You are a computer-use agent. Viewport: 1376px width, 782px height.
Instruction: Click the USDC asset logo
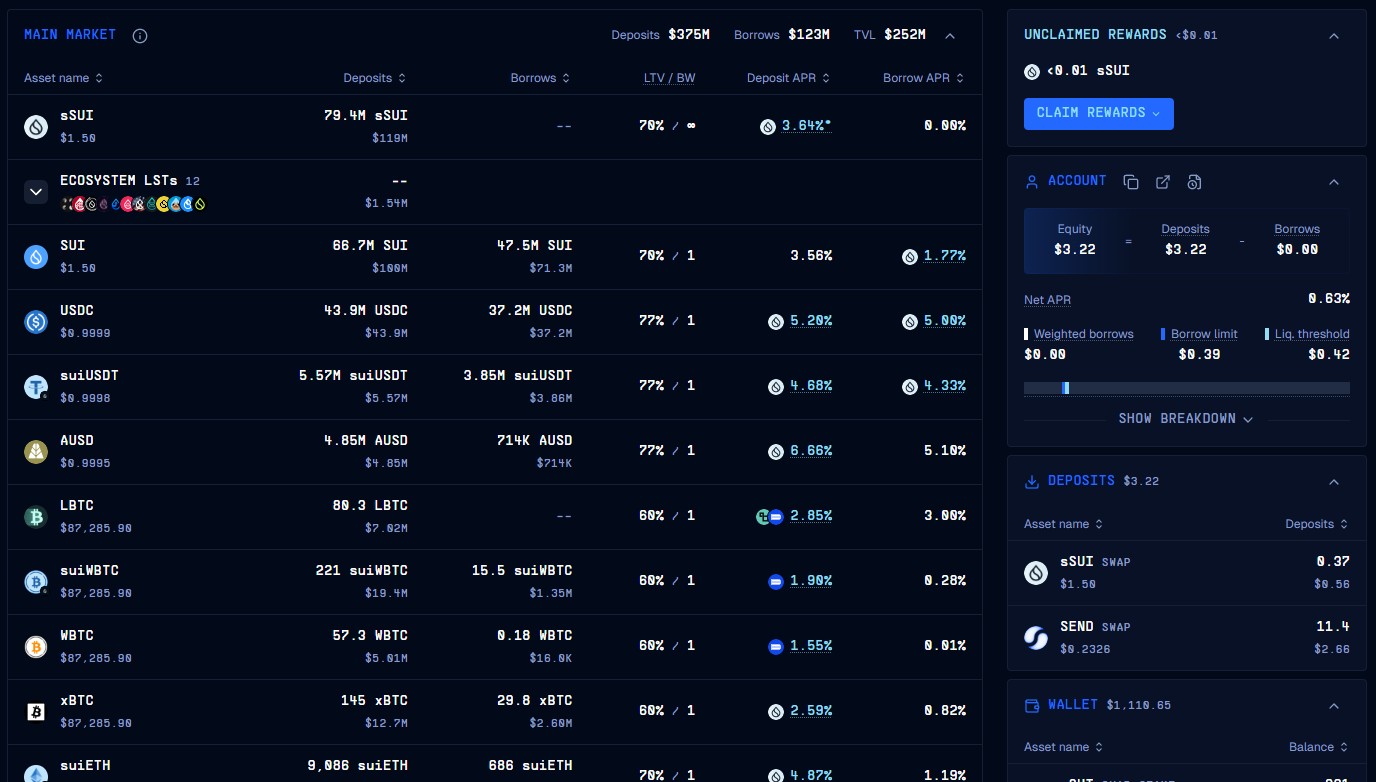(36, 321)
